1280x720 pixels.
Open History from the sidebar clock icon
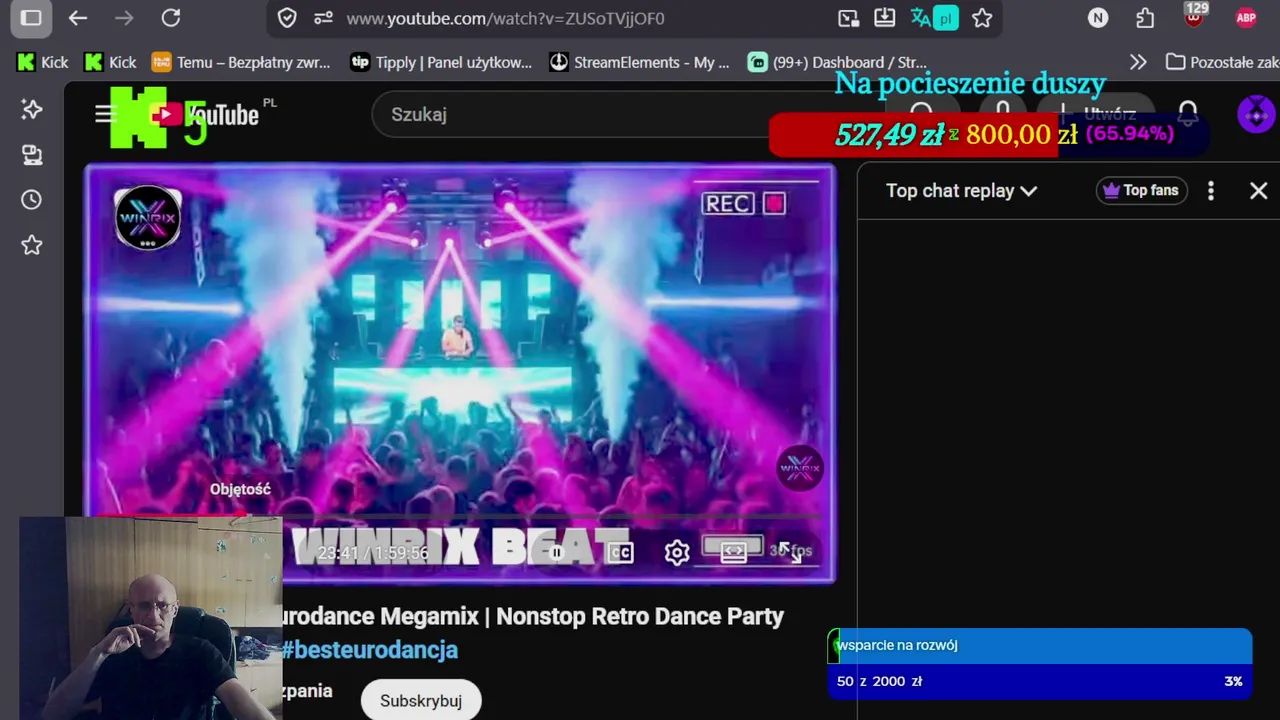pos(32,200)
